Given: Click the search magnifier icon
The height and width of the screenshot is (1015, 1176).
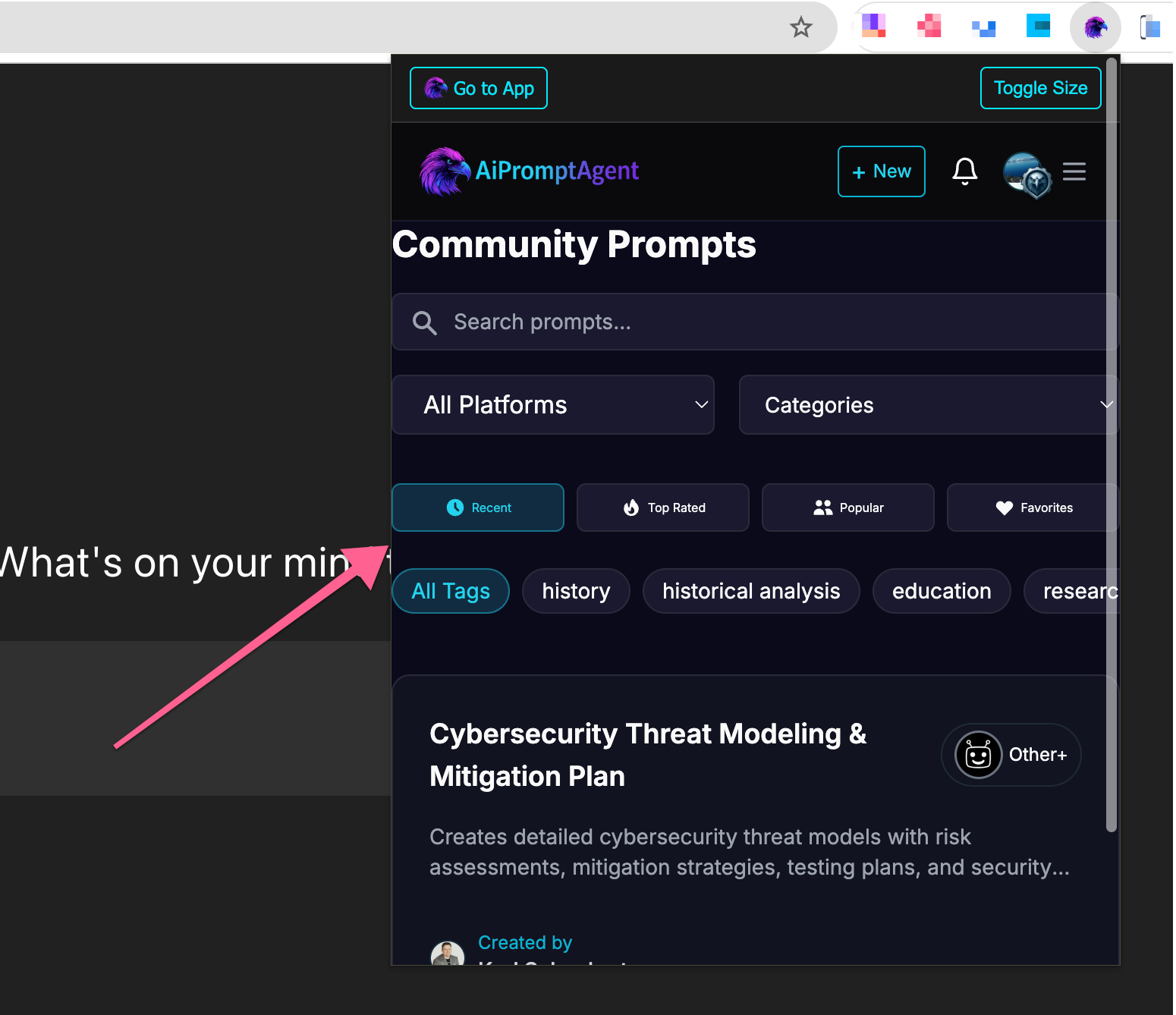Looking at the screenshot, I should (424, 322).
